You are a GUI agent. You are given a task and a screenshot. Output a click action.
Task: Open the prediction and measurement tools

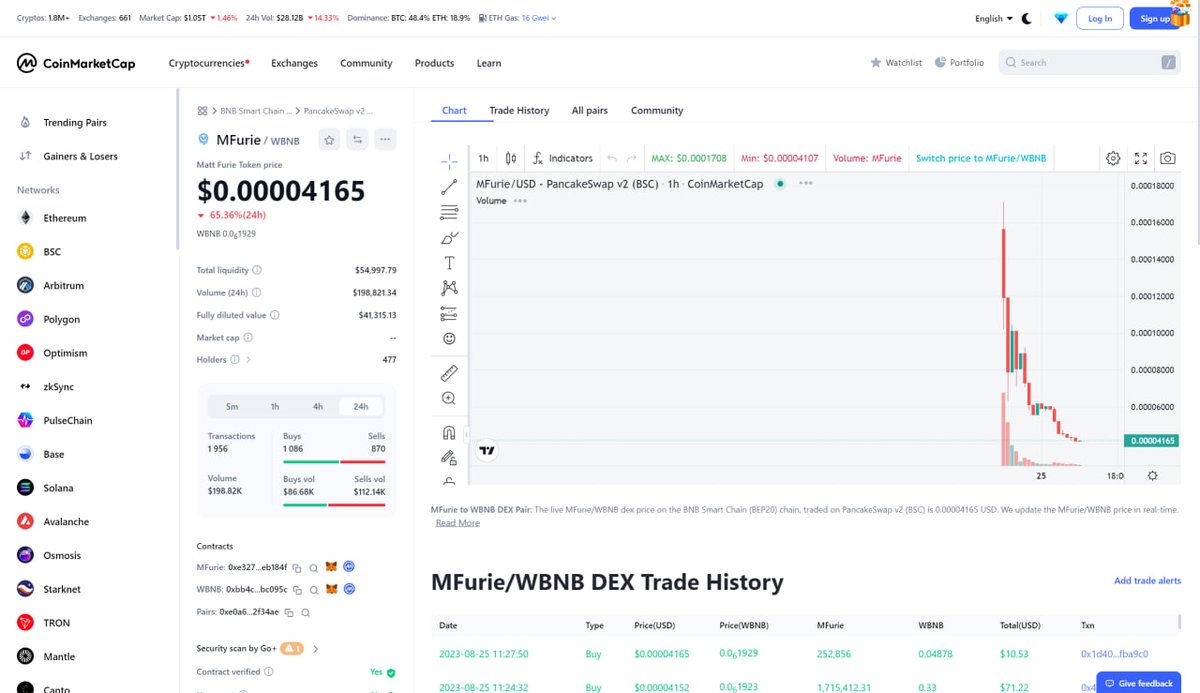coord(449,314)
